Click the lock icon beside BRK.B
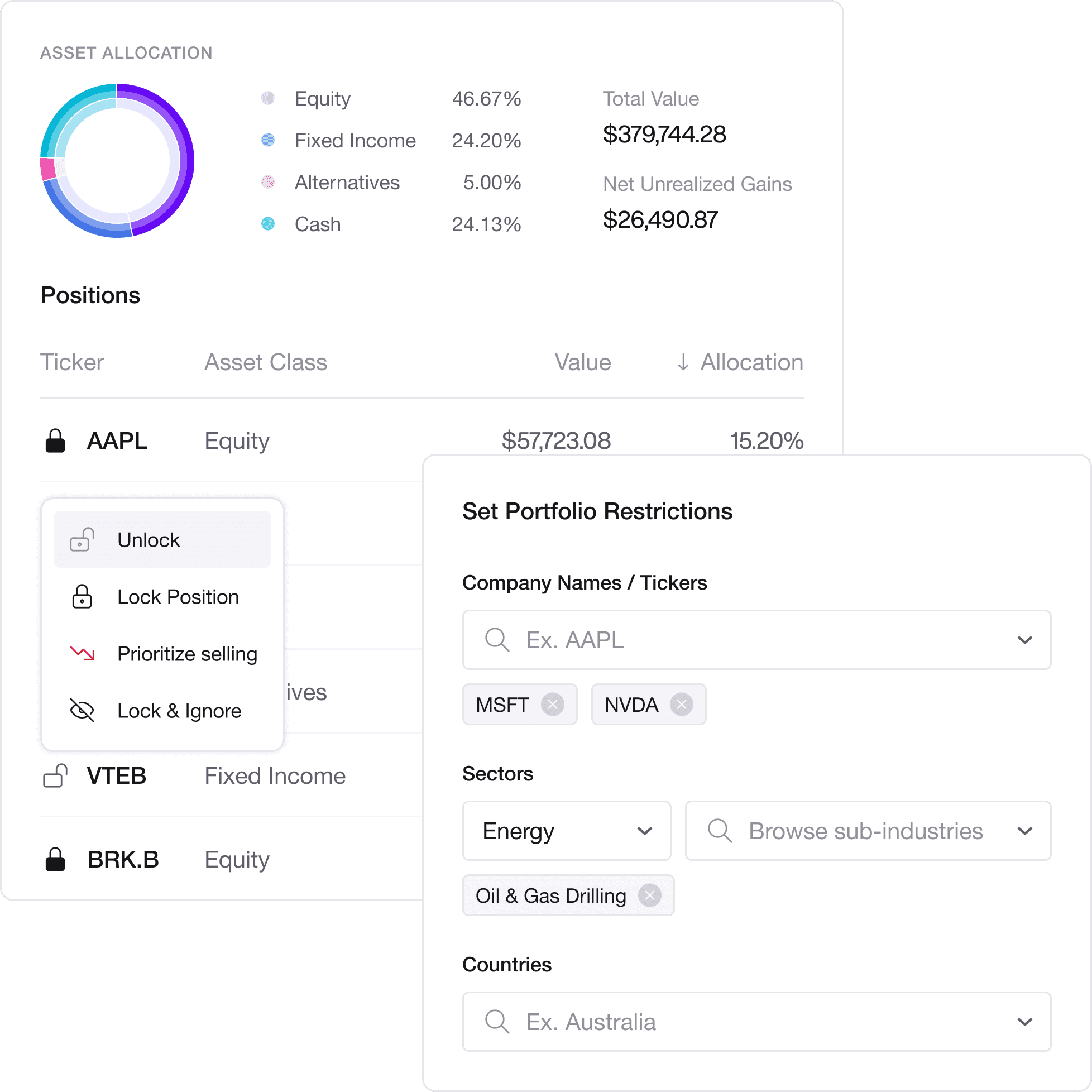1092x1092 pixels. (55, 859)
